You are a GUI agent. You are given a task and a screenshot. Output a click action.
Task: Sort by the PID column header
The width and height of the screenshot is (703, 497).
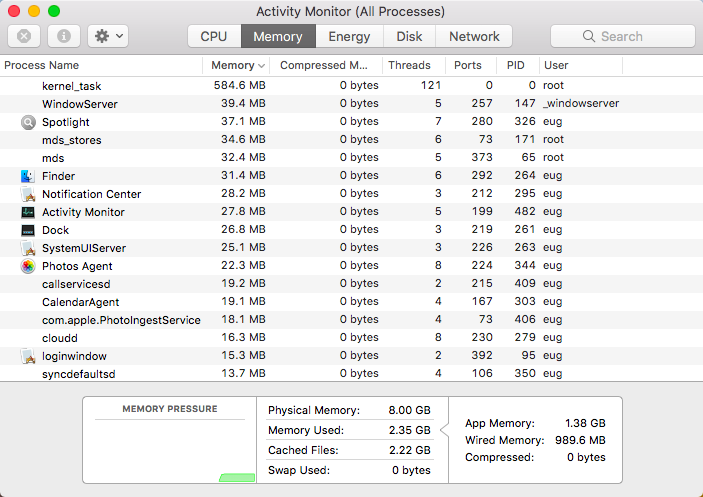518,65
